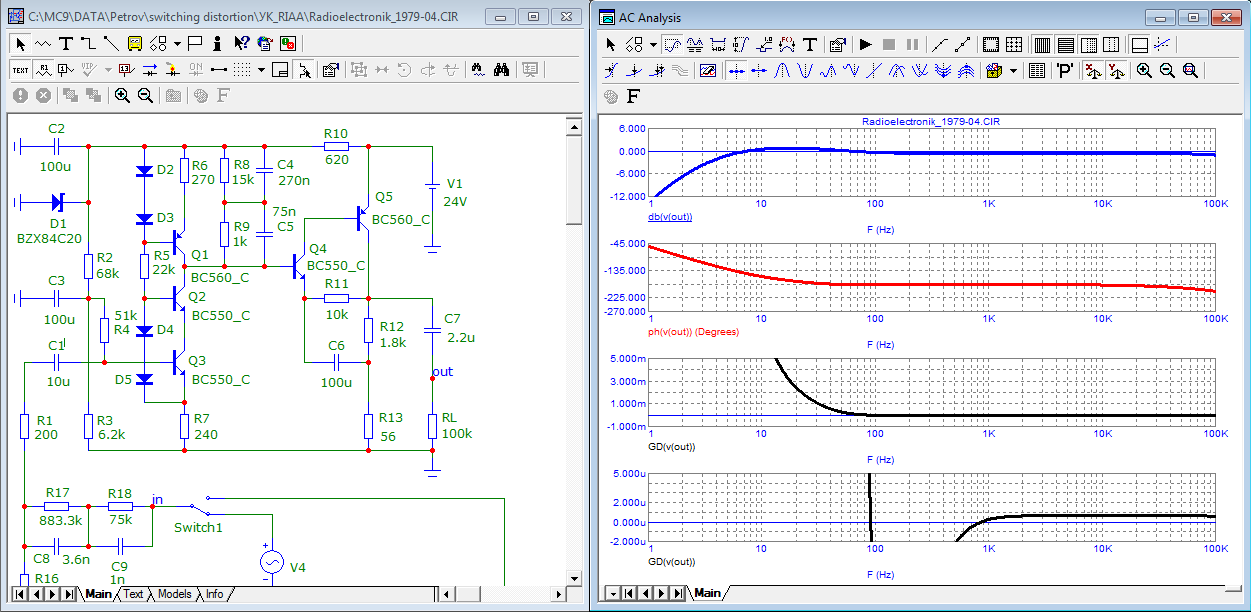
Task: Open the grid dots dropdown arrow
Action: [262, 70]
